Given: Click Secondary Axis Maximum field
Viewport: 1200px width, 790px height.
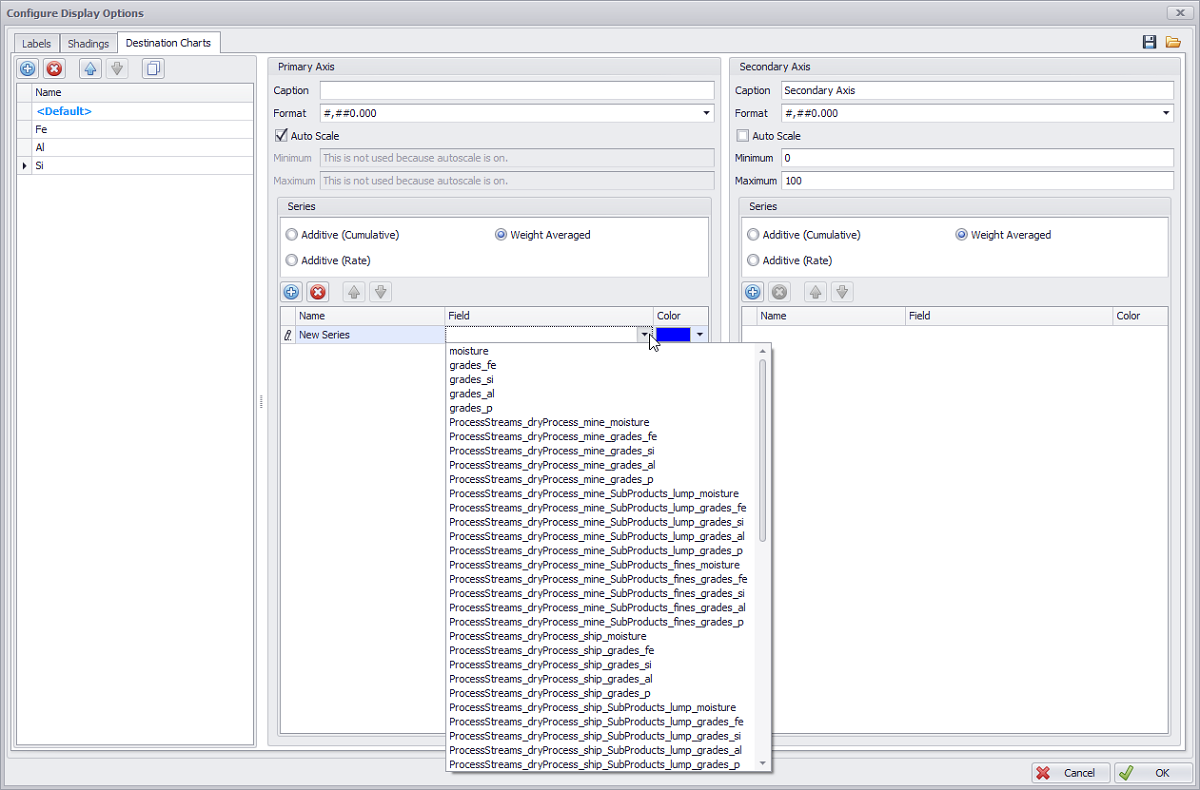Looking at the screenshot, I should click(x=977, y=181).
